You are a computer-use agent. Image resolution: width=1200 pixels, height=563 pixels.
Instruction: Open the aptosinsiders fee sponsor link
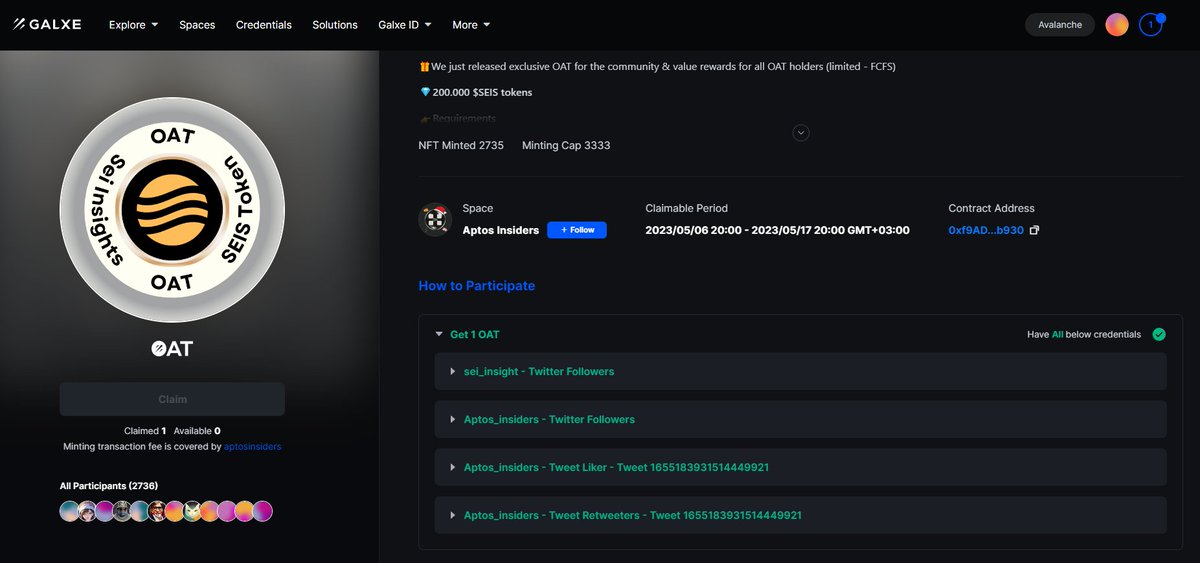253,447
